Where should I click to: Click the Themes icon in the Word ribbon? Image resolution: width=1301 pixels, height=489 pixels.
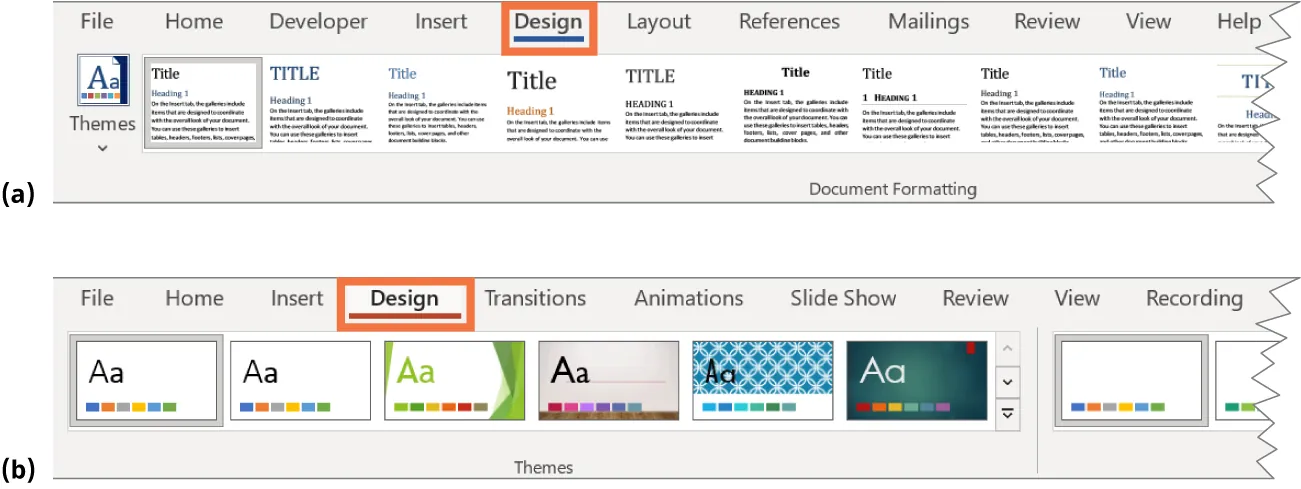pyautogui.click(x=103, y=82)
